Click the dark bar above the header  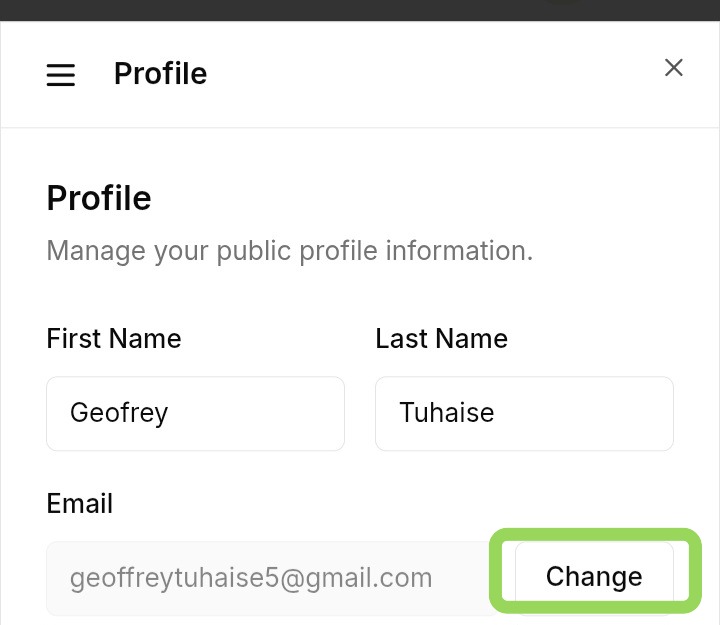pos(360,10)
